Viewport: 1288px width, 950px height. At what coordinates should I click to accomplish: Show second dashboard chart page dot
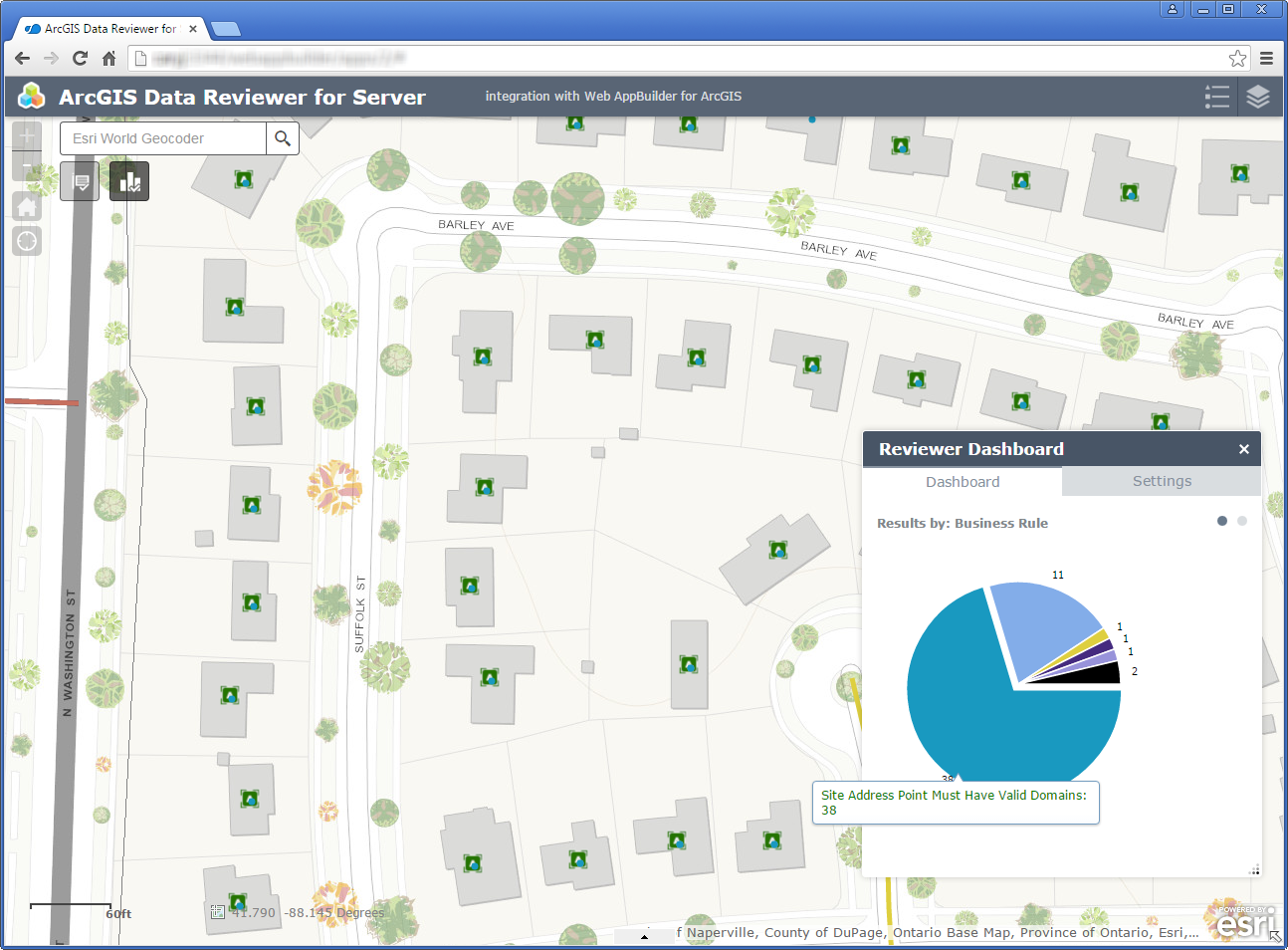click(1242, 521)
